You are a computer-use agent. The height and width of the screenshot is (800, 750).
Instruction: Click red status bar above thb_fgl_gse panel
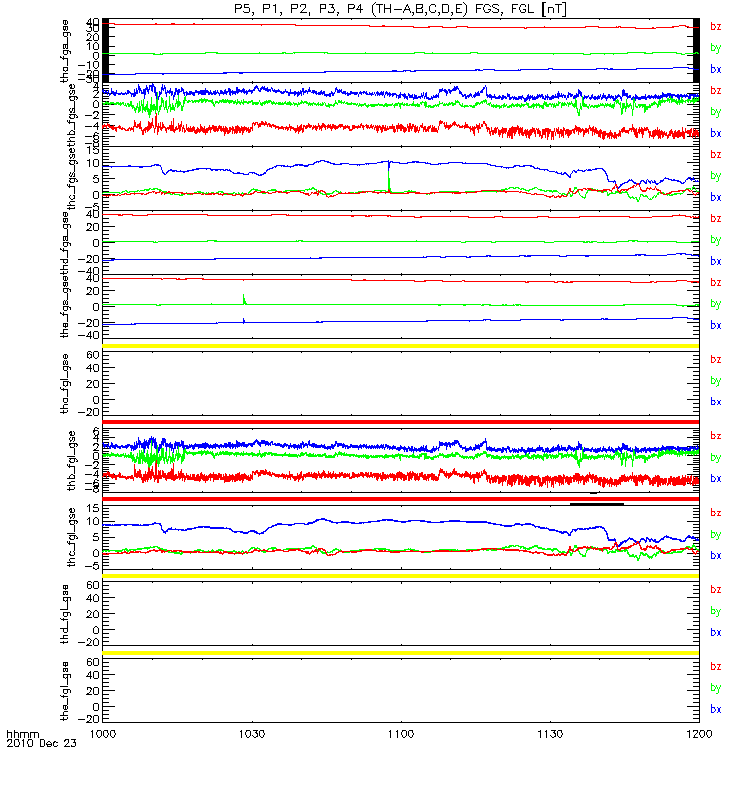(401, 422)
